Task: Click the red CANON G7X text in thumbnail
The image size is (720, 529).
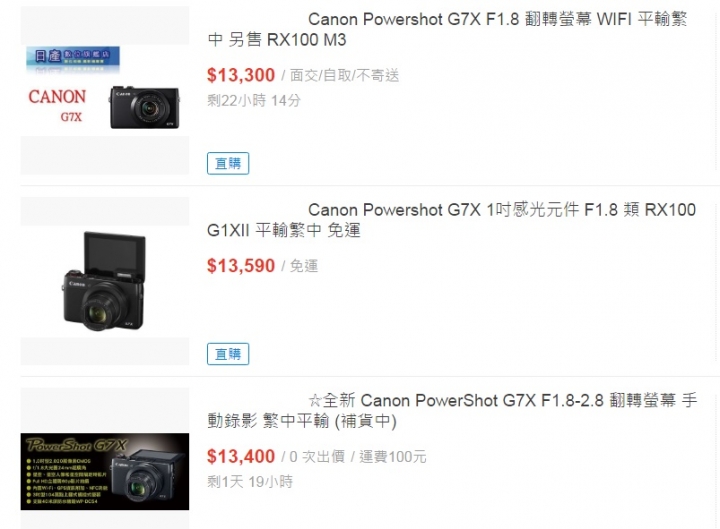Action: (x=57, y=105)
